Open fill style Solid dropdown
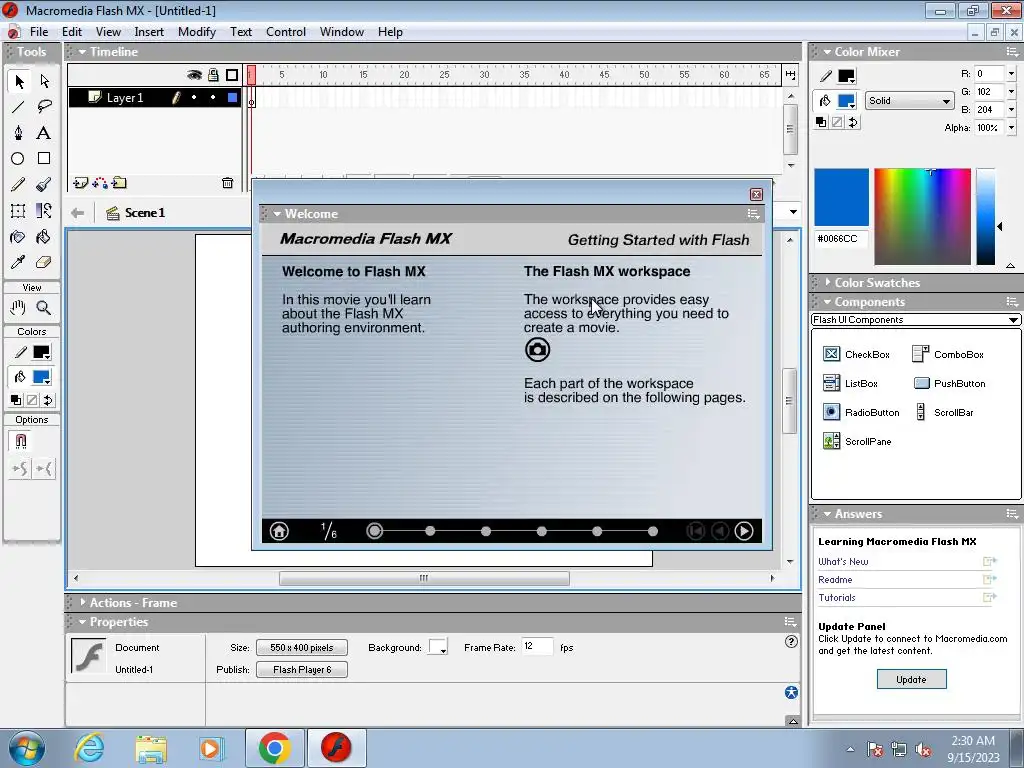The height and width of the screenshot is (768, 1024). 909,101
